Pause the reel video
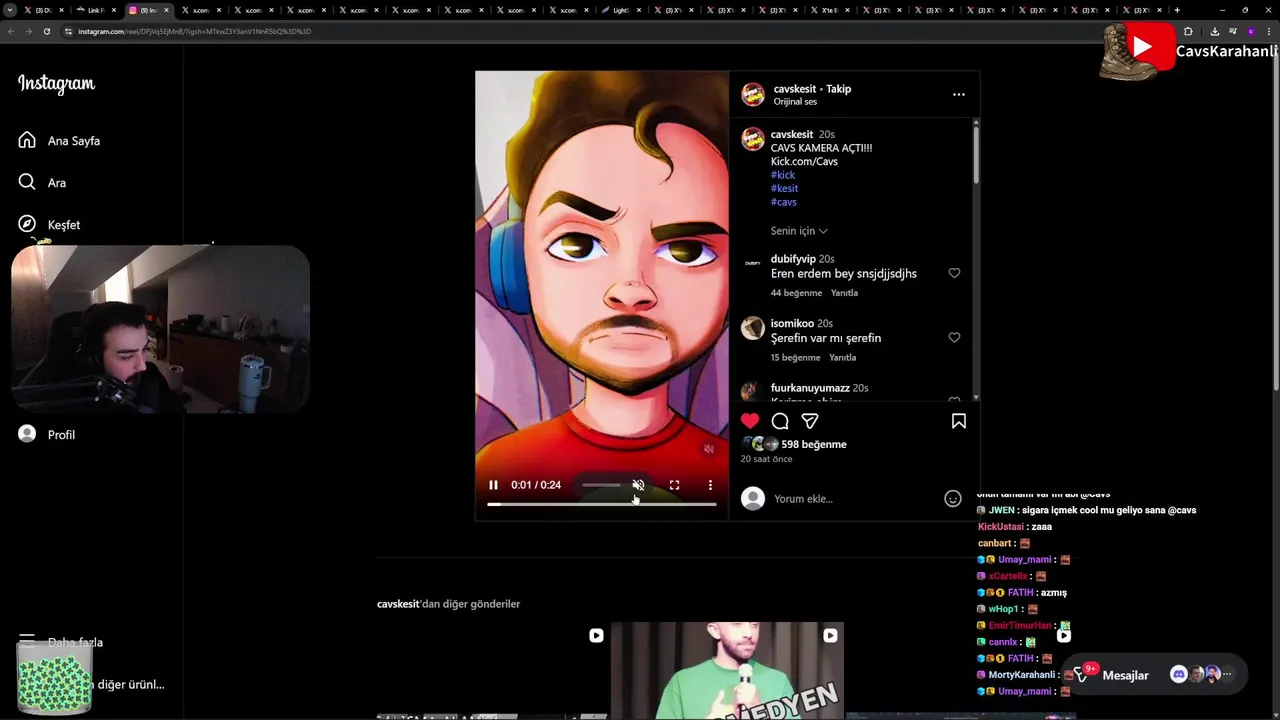The width and height of the screenshot is (1280, 720). pyautogui.click(x=493, y=485)
